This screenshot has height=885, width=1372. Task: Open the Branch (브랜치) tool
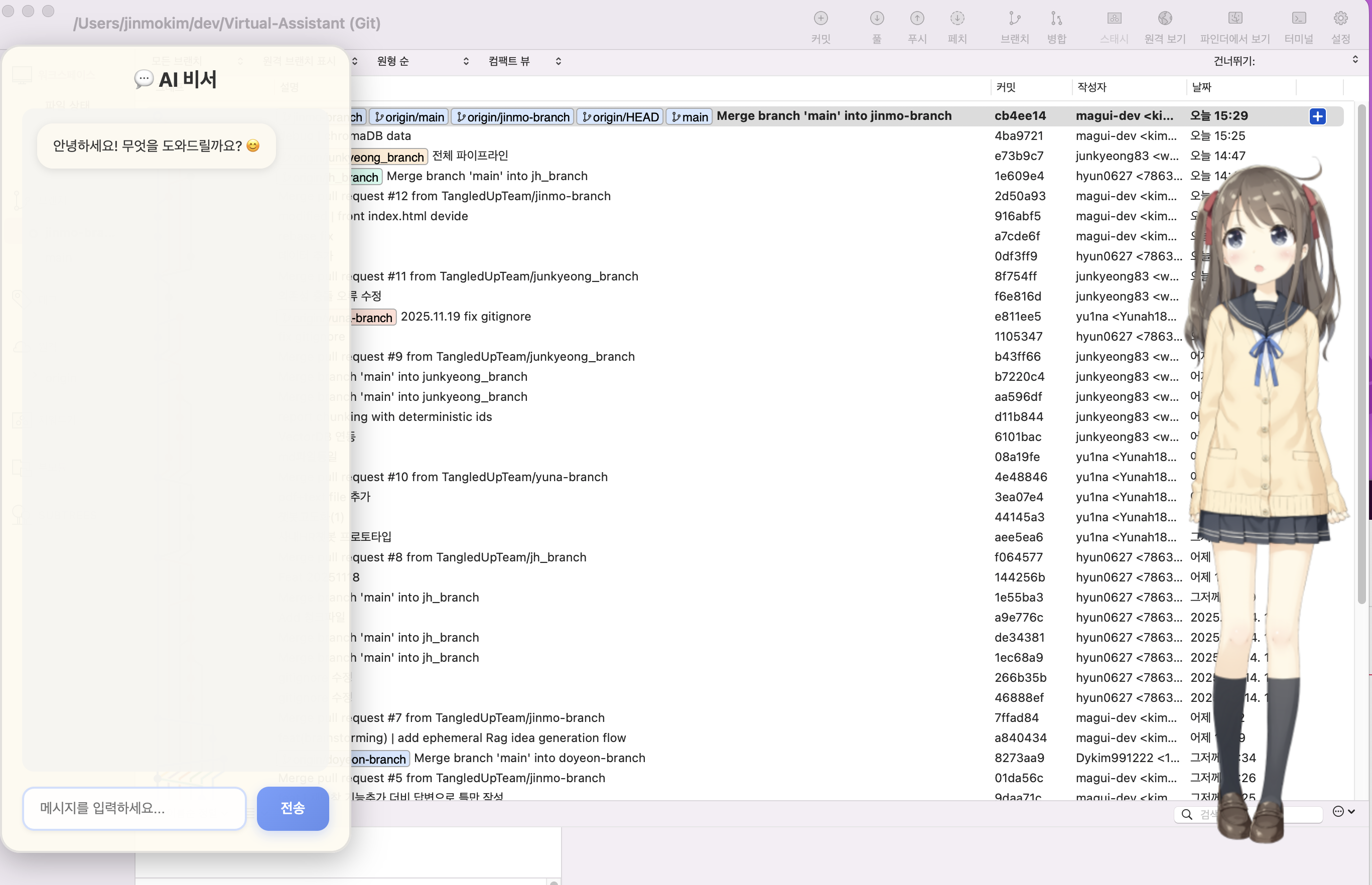coord(1015,19)
